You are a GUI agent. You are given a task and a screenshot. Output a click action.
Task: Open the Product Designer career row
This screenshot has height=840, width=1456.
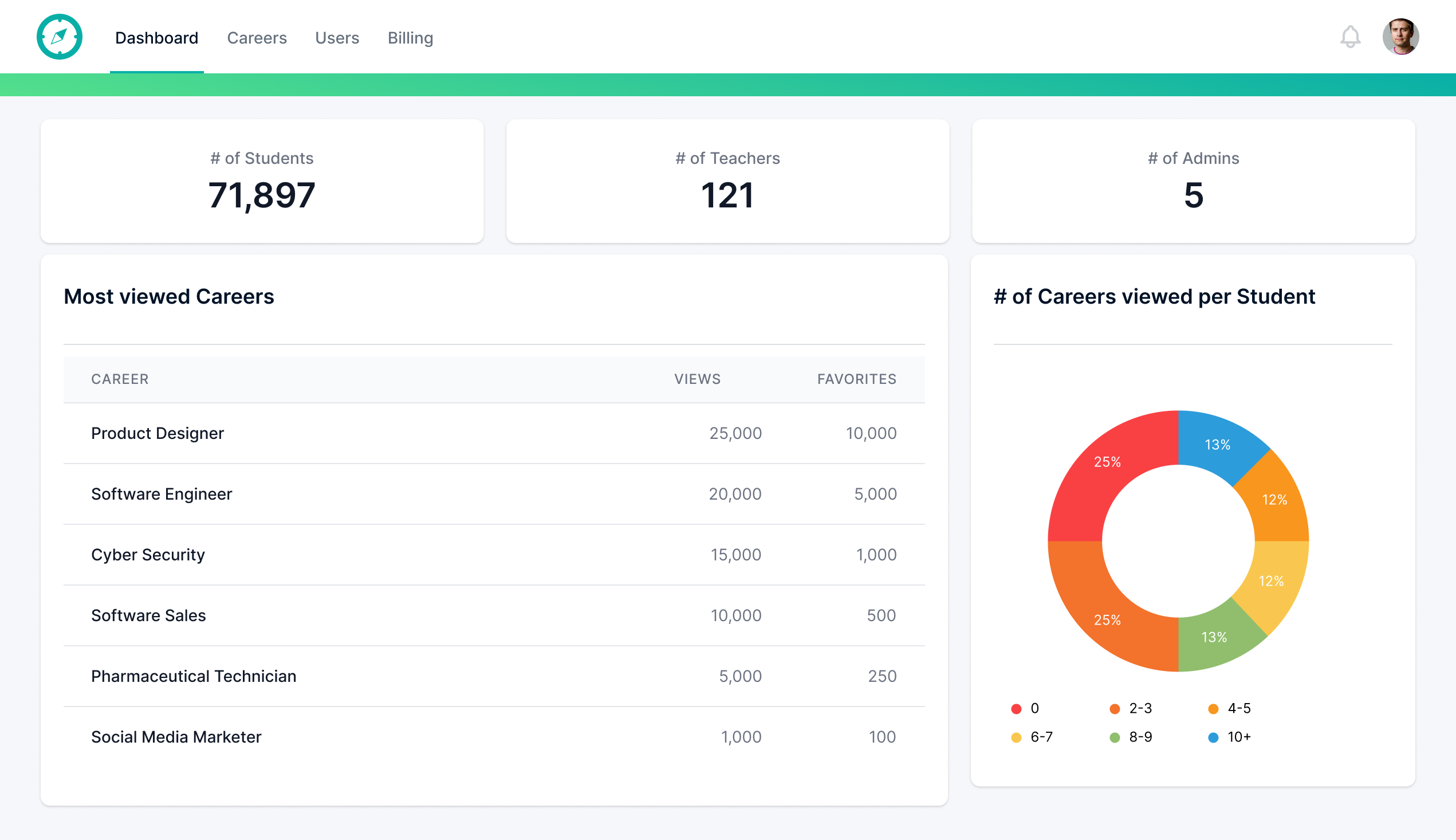pos(158,433)
